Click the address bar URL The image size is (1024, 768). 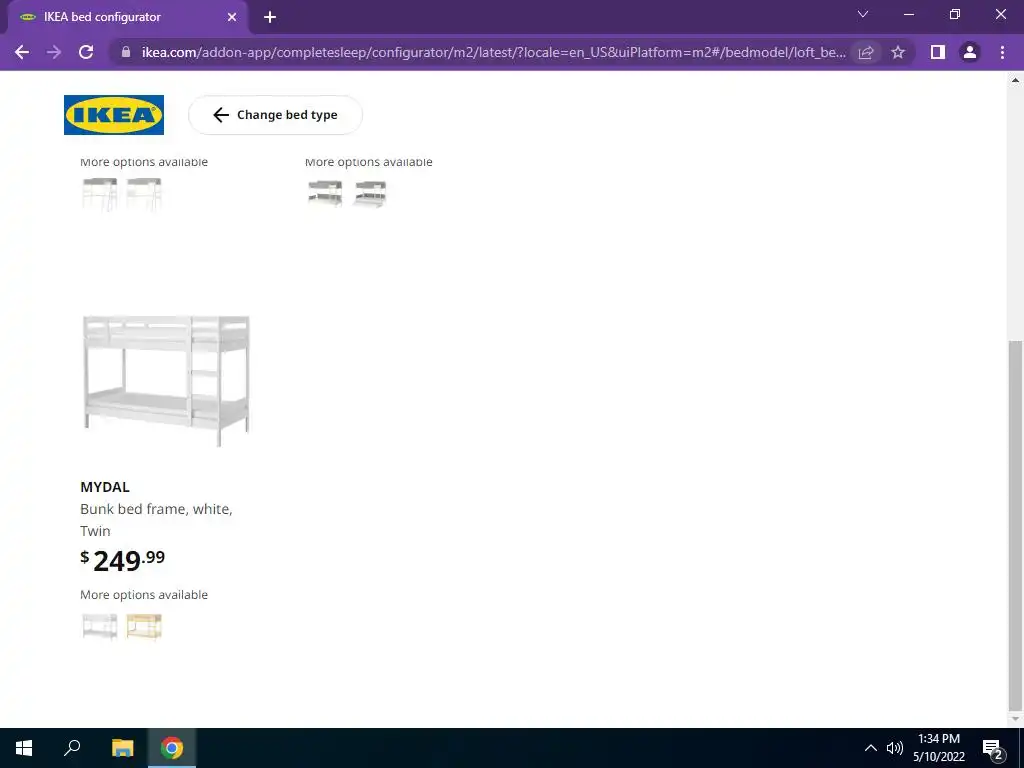(x=494, y=52)
